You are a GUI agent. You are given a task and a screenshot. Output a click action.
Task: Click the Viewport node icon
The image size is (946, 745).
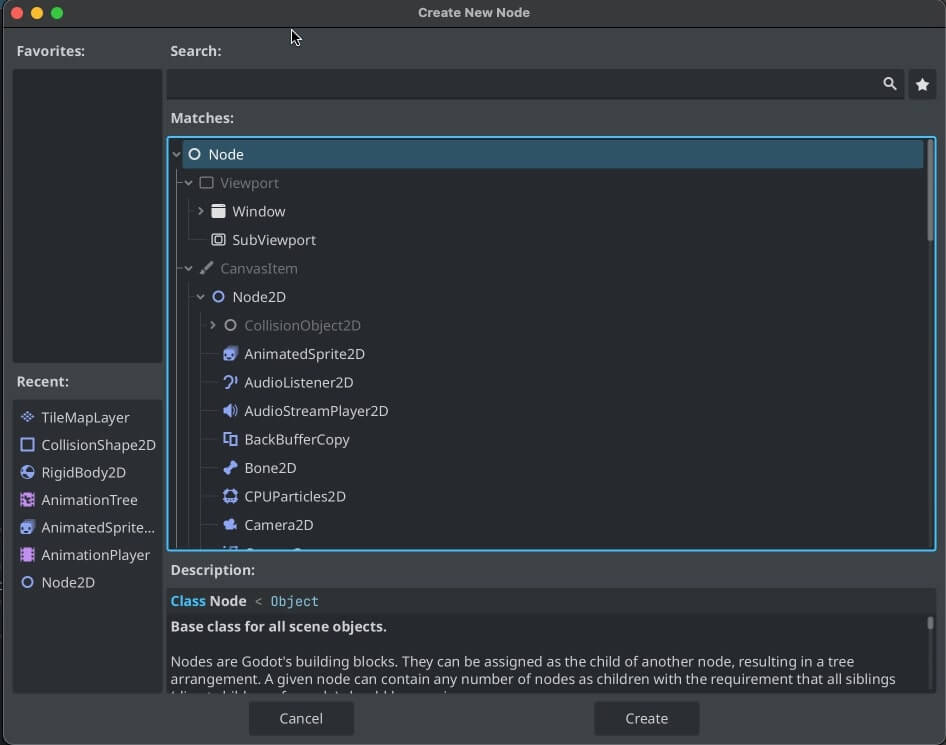pos(206,183)
